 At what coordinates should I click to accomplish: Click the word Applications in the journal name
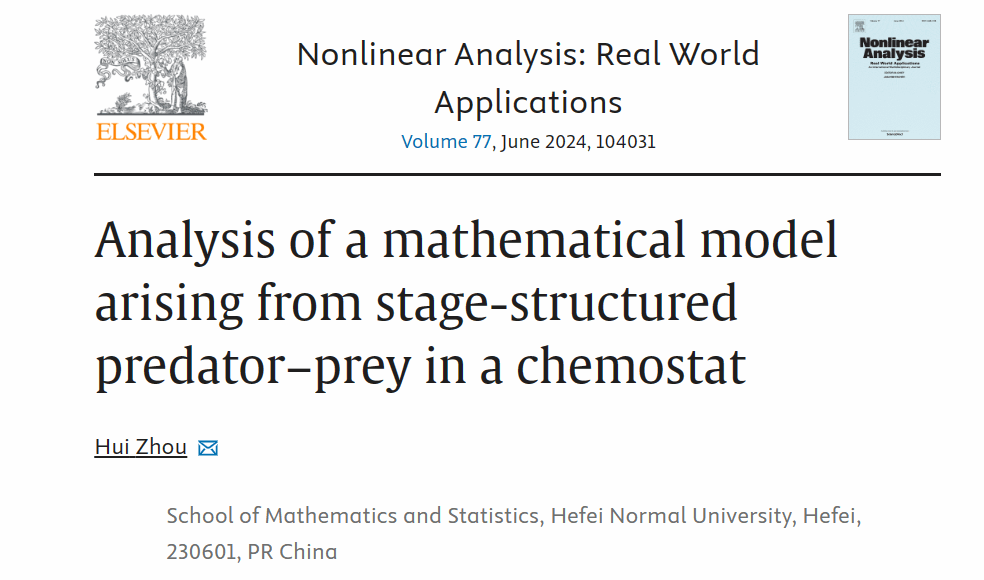pyautogui.click(x=528, y=102)
